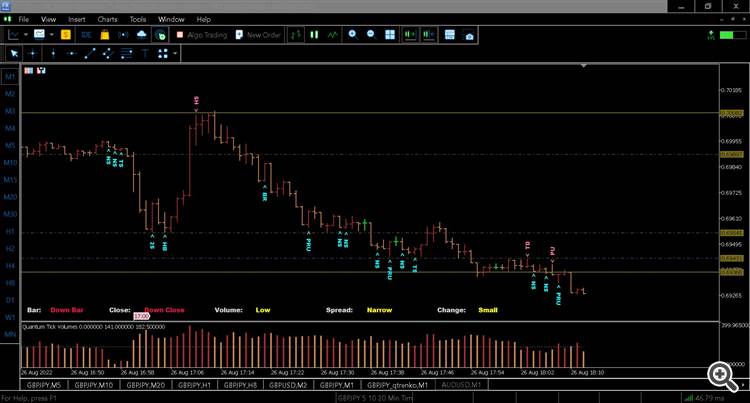Screen dimensions: 750x403
Task: Select the M1 timeframe
Action: (10, 76)
